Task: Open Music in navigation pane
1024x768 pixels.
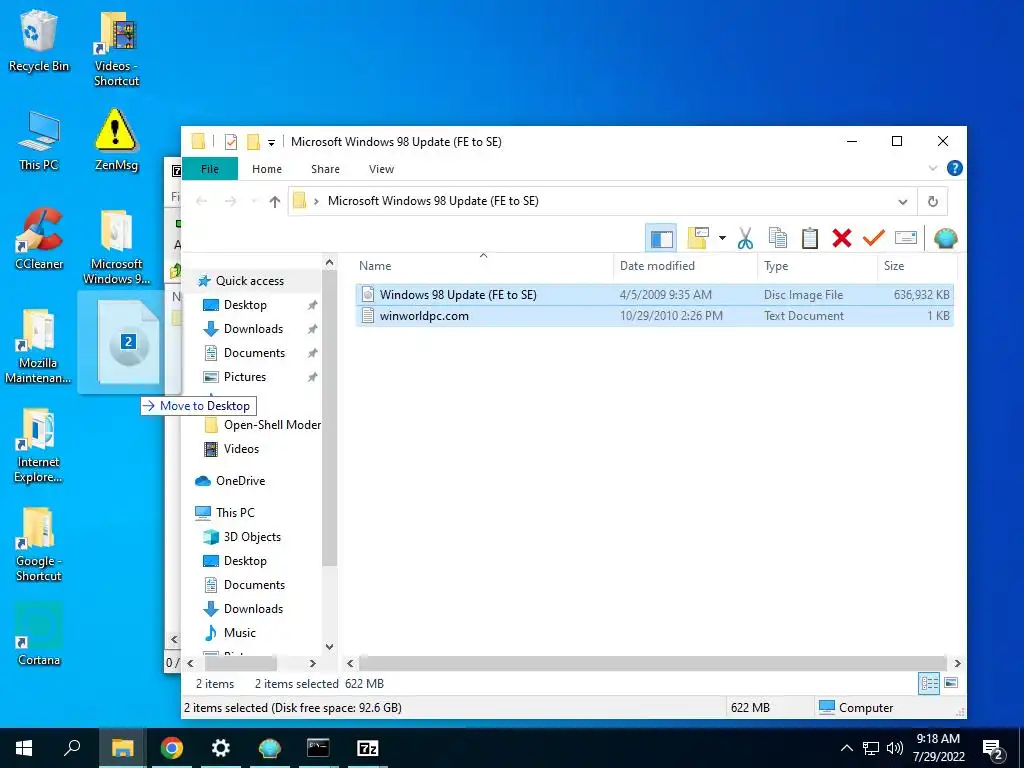Action: [x=240, y=633]
